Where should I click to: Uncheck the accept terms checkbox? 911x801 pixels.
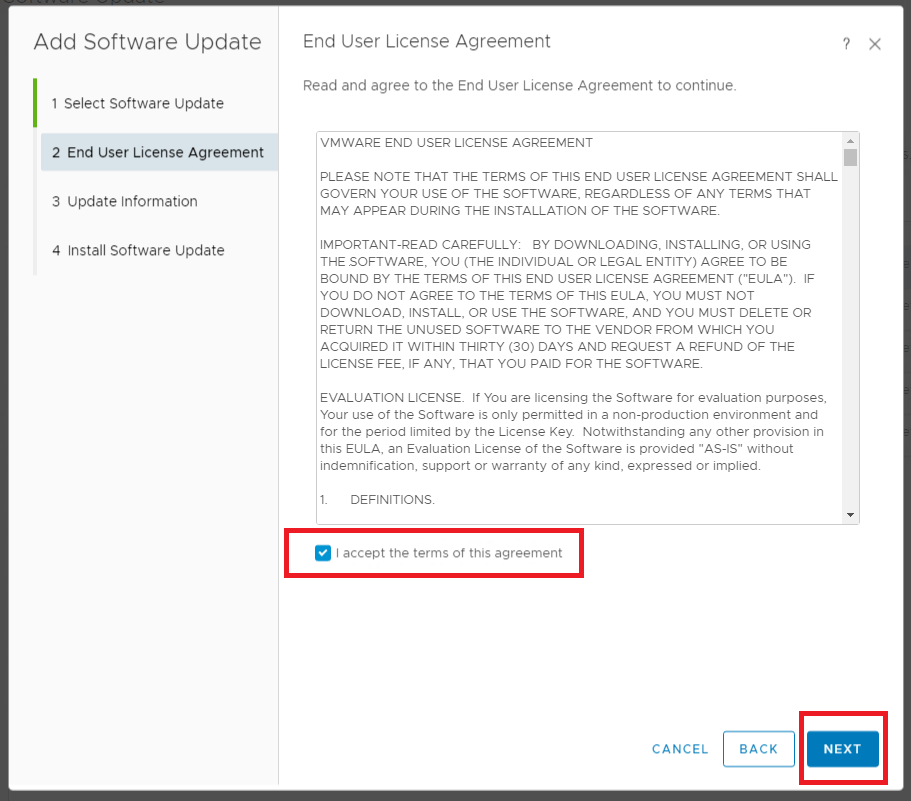click(323, 553)
